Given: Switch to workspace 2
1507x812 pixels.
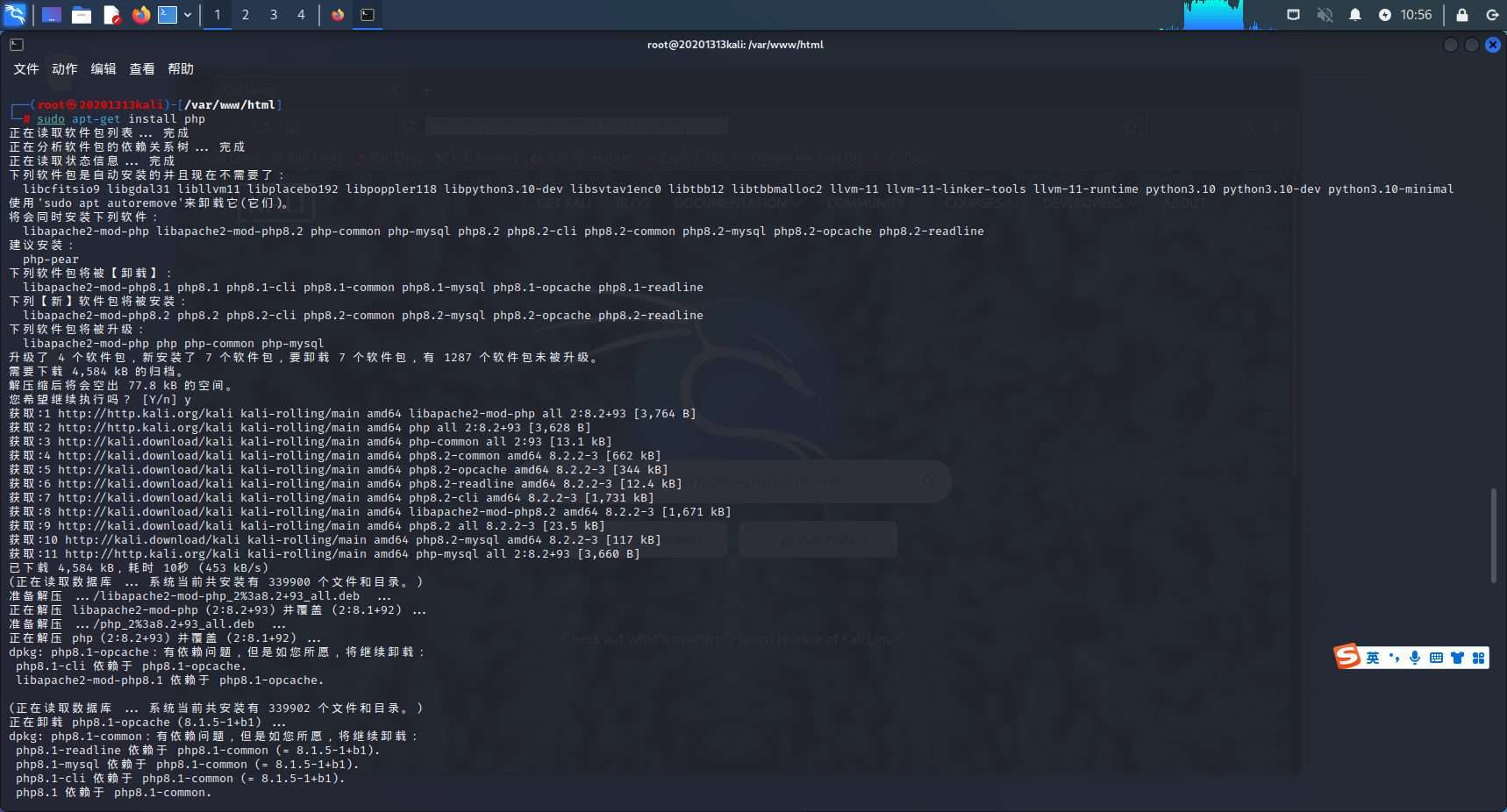Looking at the screenshot, I should click(x=246, y=15).
